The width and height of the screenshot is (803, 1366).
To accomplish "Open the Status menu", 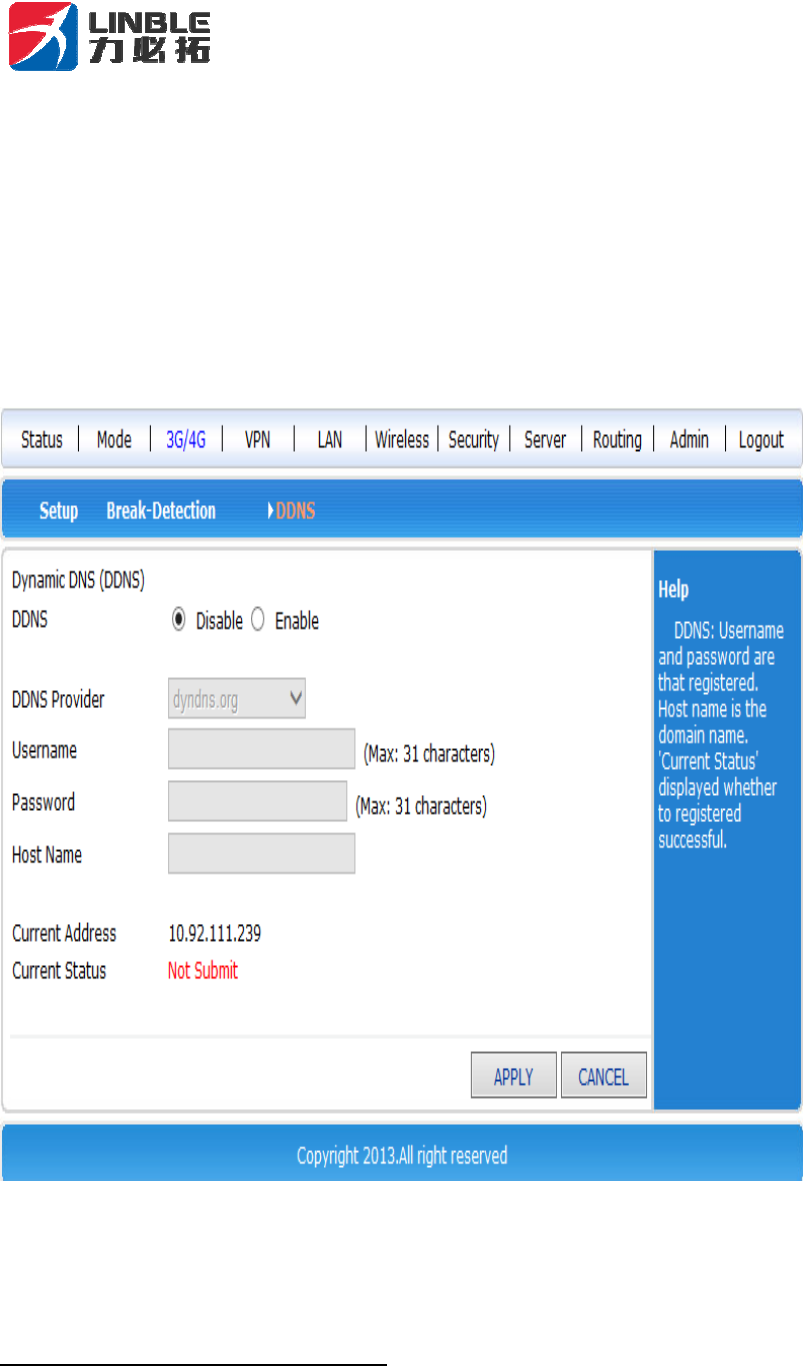I will (42, 439).
